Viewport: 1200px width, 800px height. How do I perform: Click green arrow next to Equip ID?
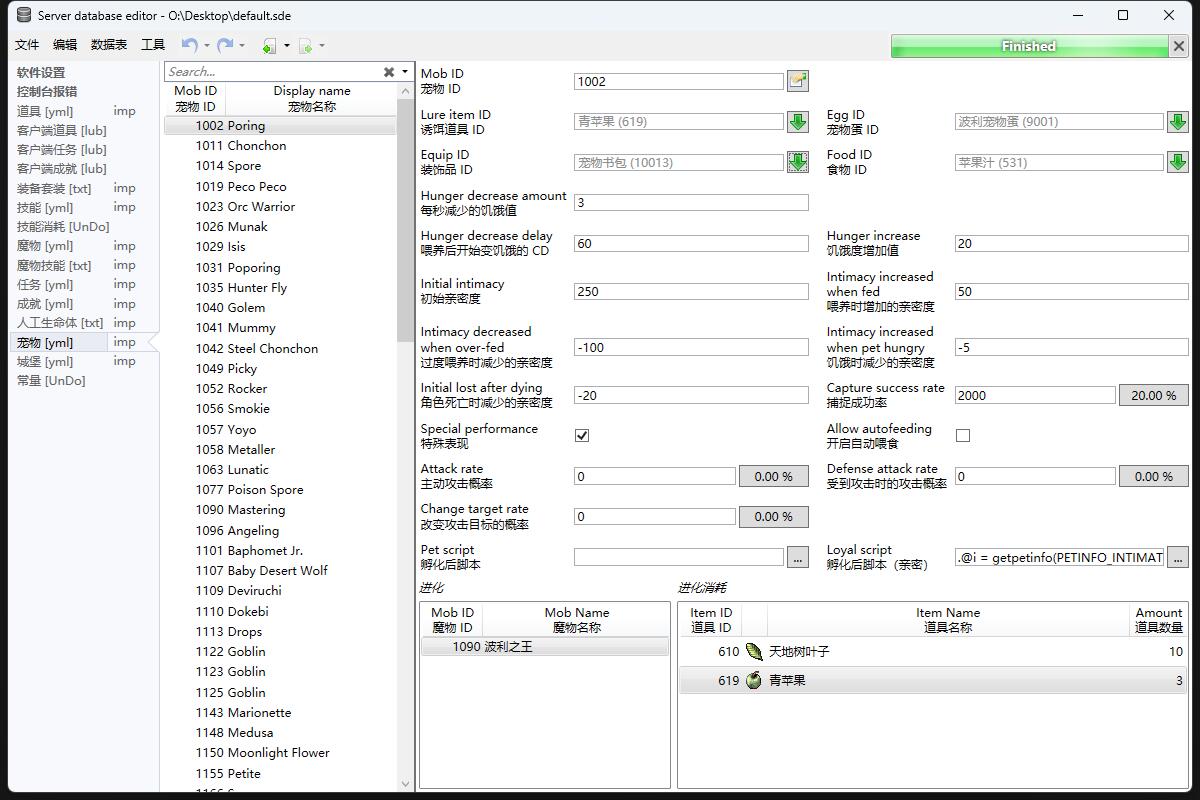click(x=797, y=162)
